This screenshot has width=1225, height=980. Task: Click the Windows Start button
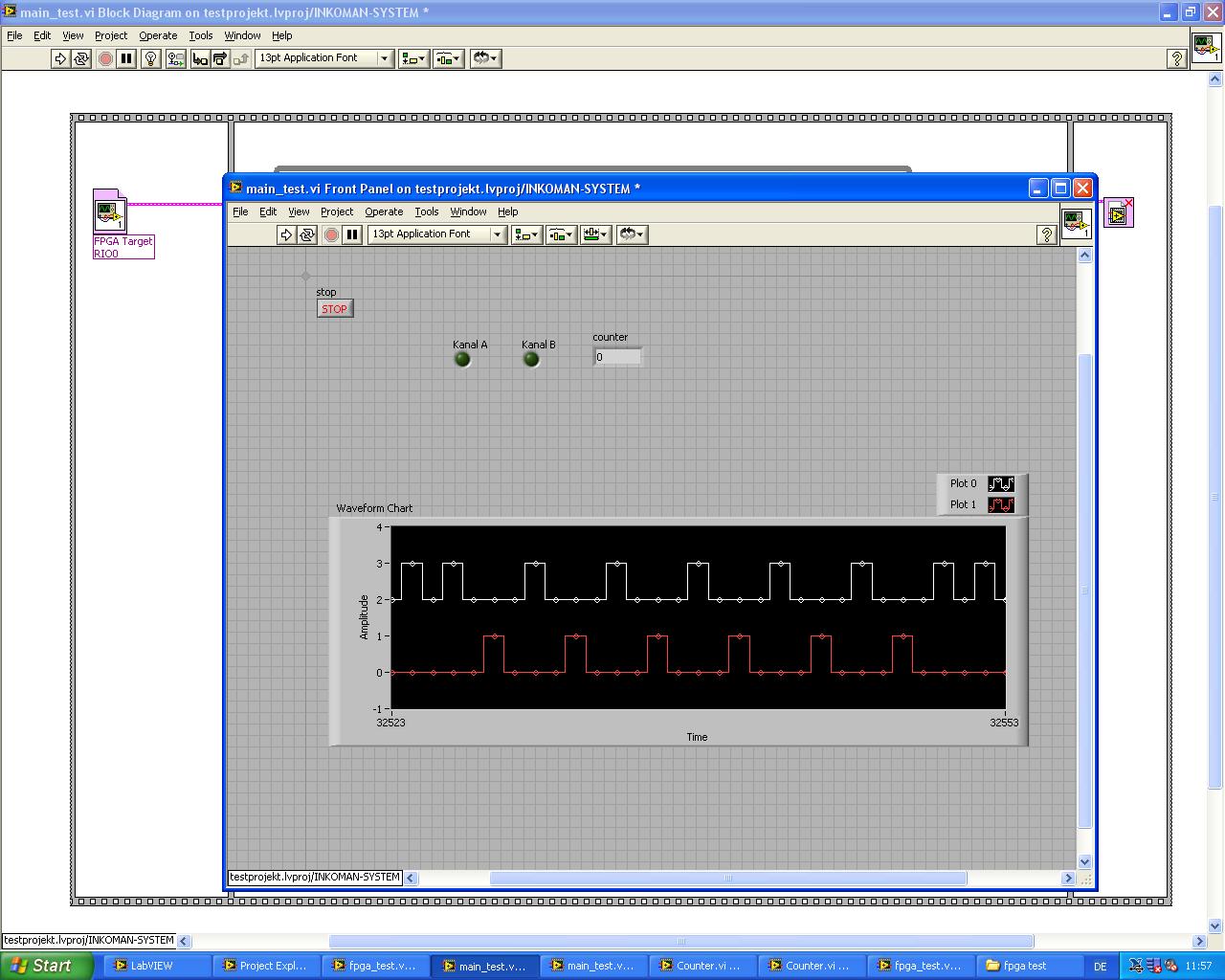pos(47,966)
